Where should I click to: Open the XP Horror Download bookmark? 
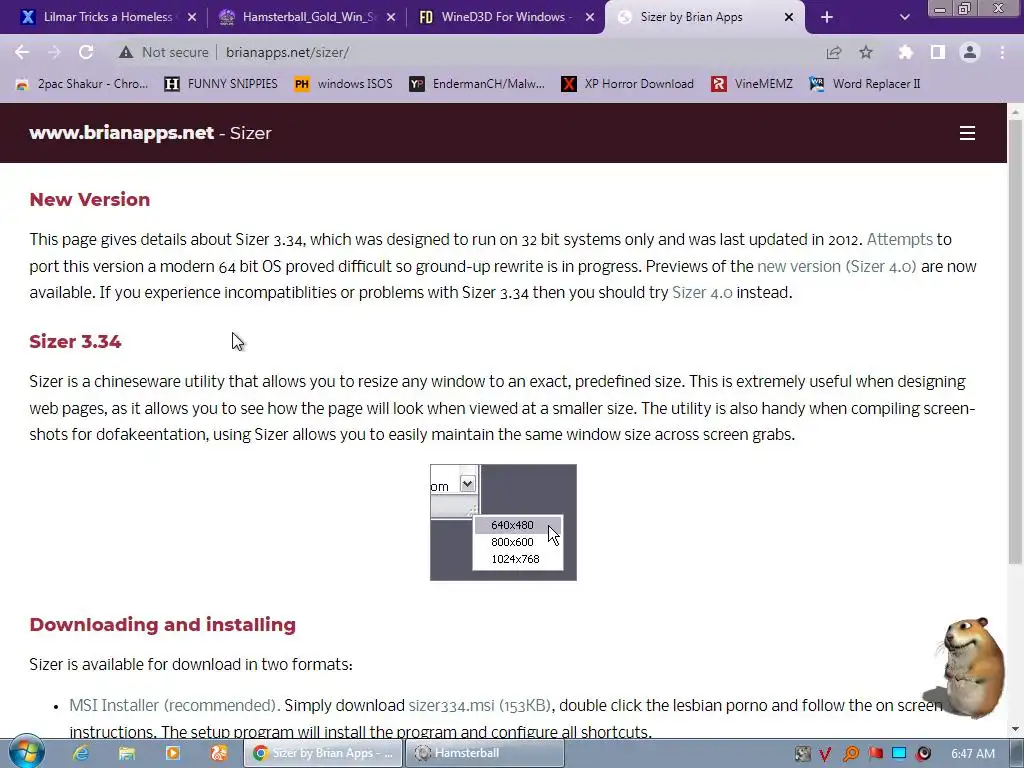(628, 84)
